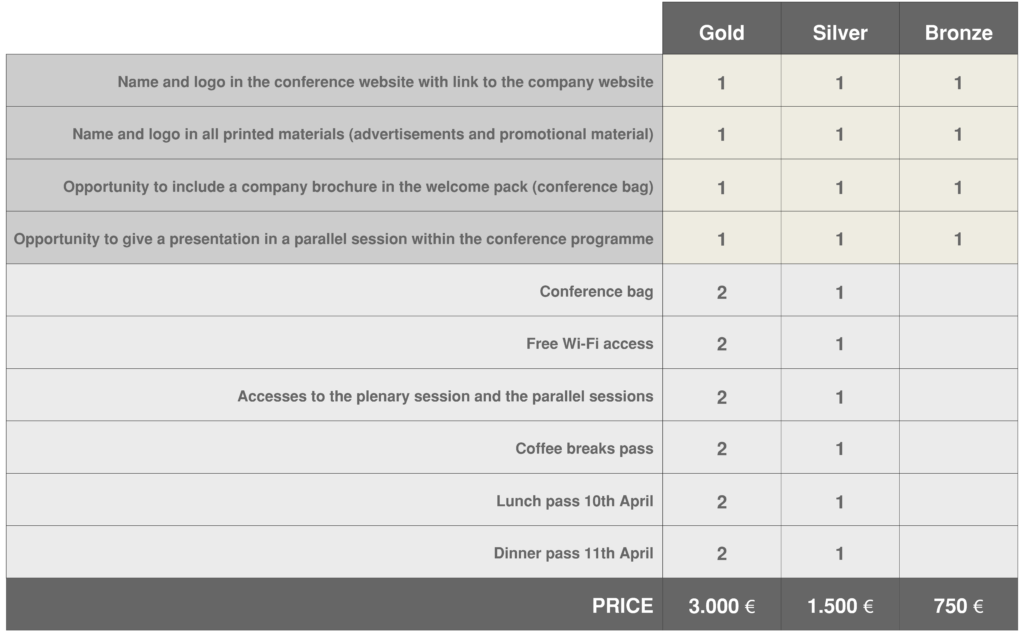Screen dimensions: 1024x635
Task: Click the Dinner pass 11th April label
Action: pyautogui.click(x=573, y=553)
